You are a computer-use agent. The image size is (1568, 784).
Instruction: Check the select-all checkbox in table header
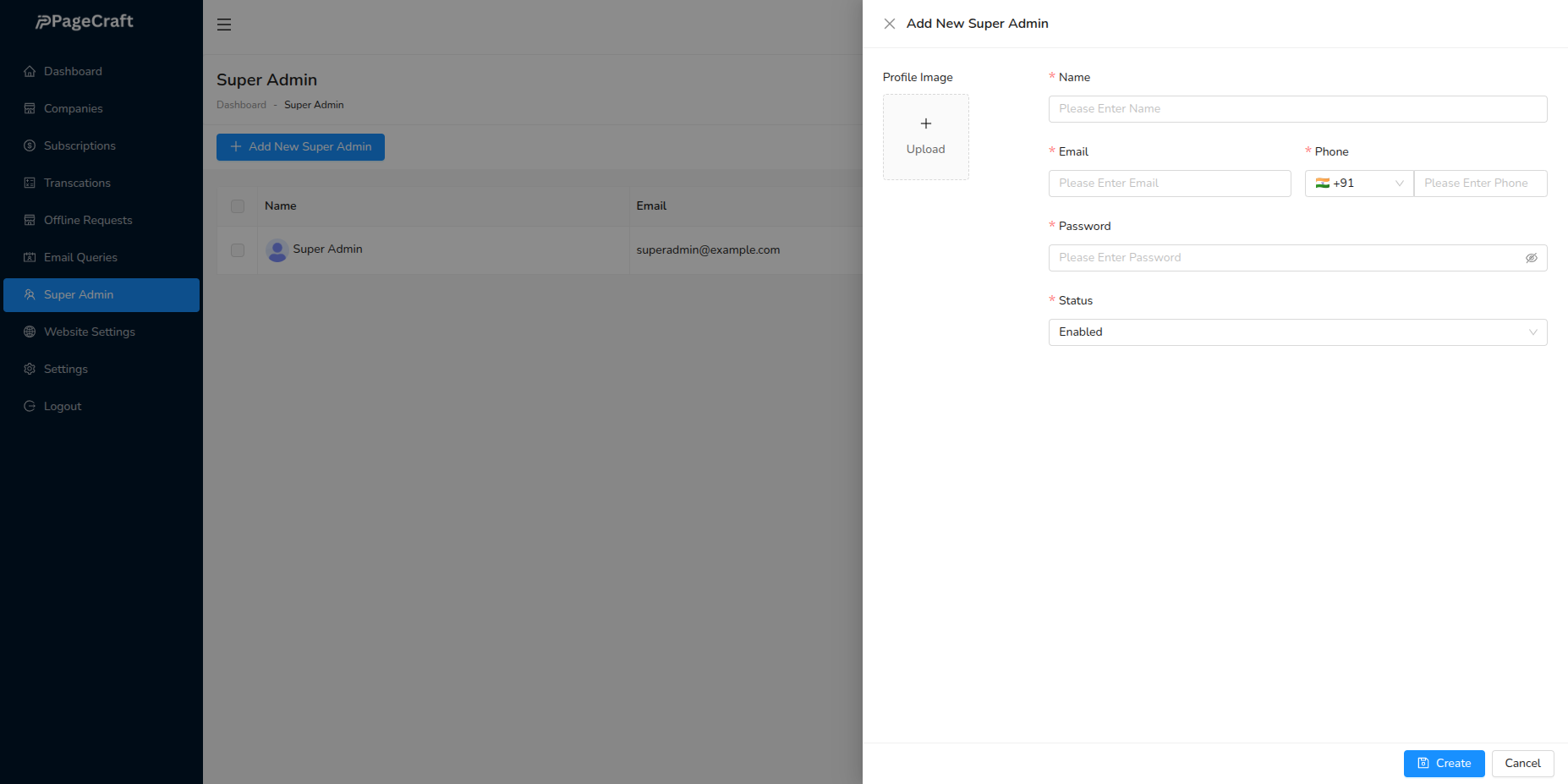238,206
